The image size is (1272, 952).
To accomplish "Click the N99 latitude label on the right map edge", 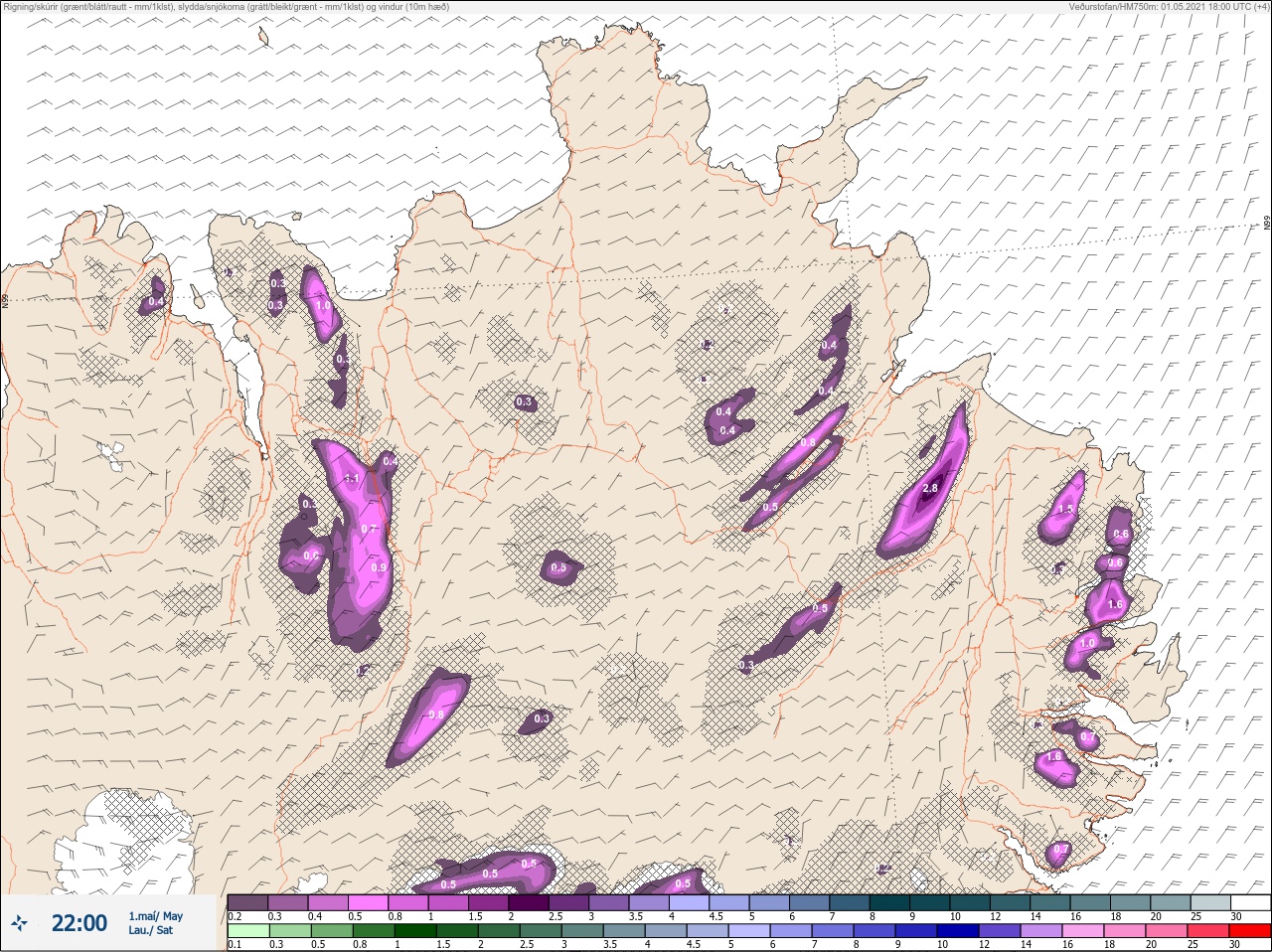I will coord(1267,224).
